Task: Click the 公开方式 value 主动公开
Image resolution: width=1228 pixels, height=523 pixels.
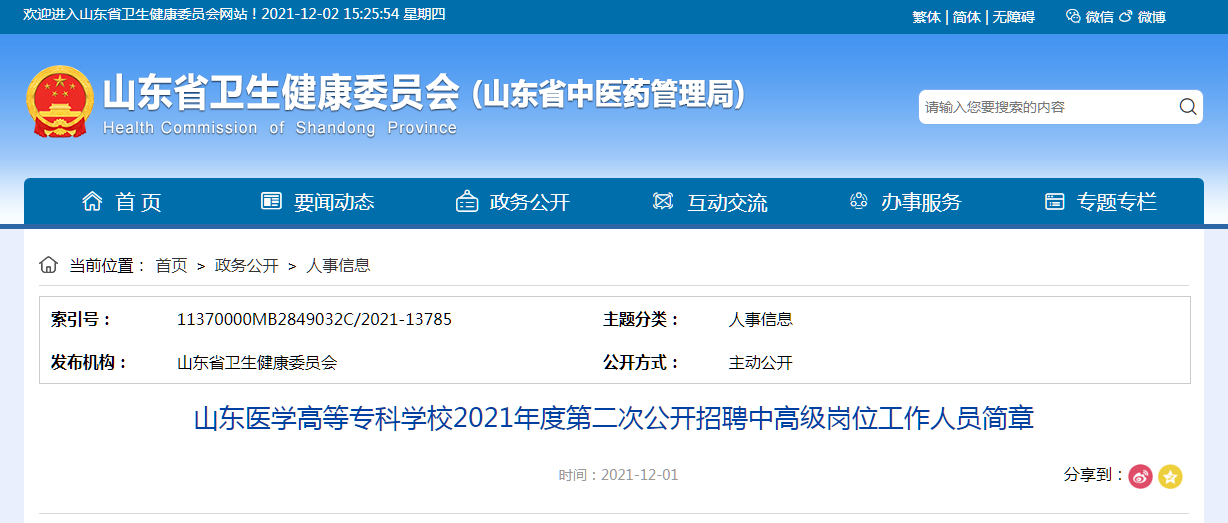Action: (x=761, y=362)
